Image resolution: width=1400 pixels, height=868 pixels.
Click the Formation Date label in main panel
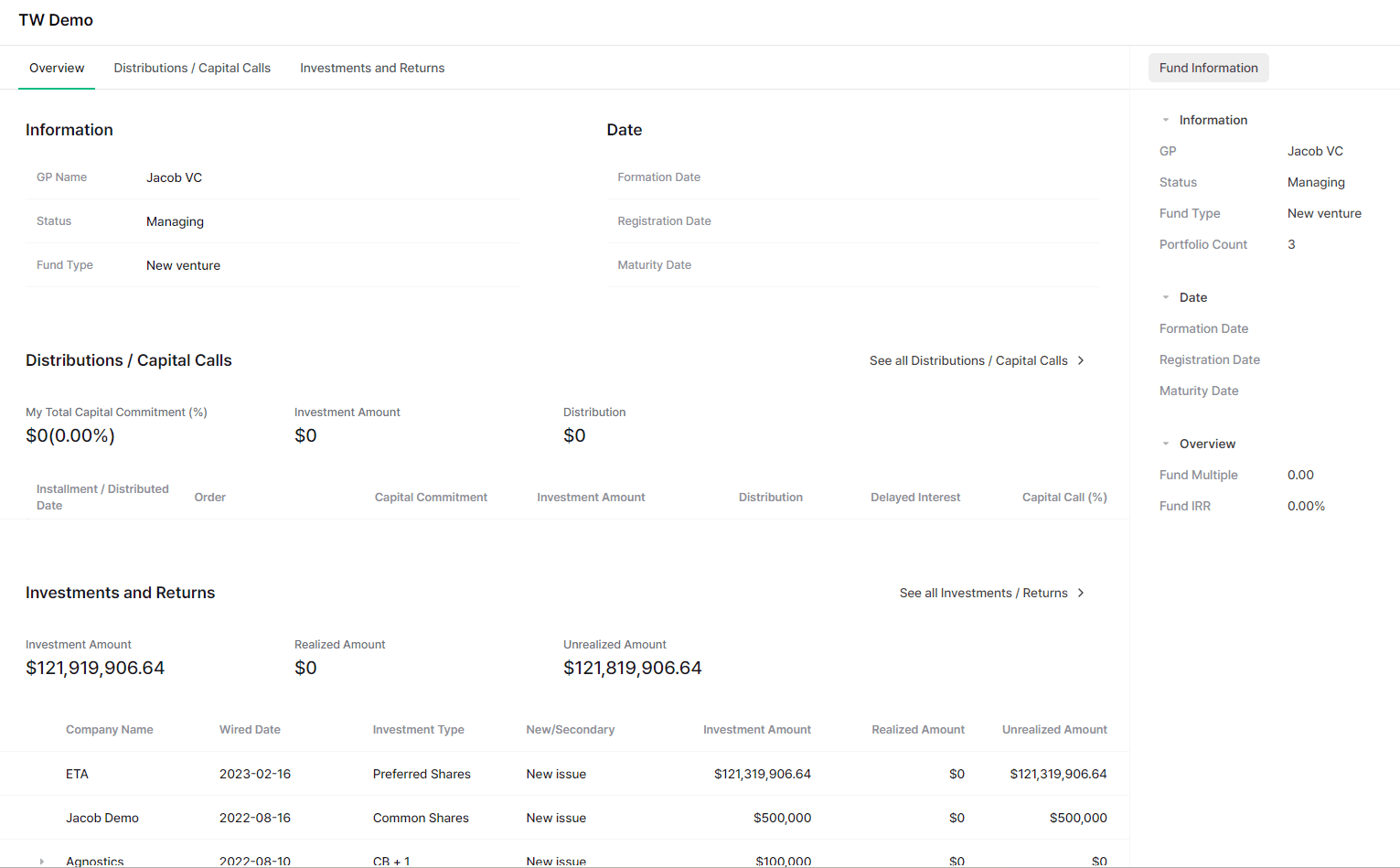(x=658, y=177)
